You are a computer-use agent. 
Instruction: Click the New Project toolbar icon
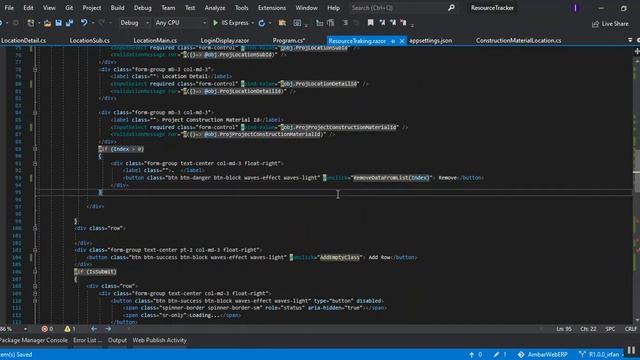[31, 23]
